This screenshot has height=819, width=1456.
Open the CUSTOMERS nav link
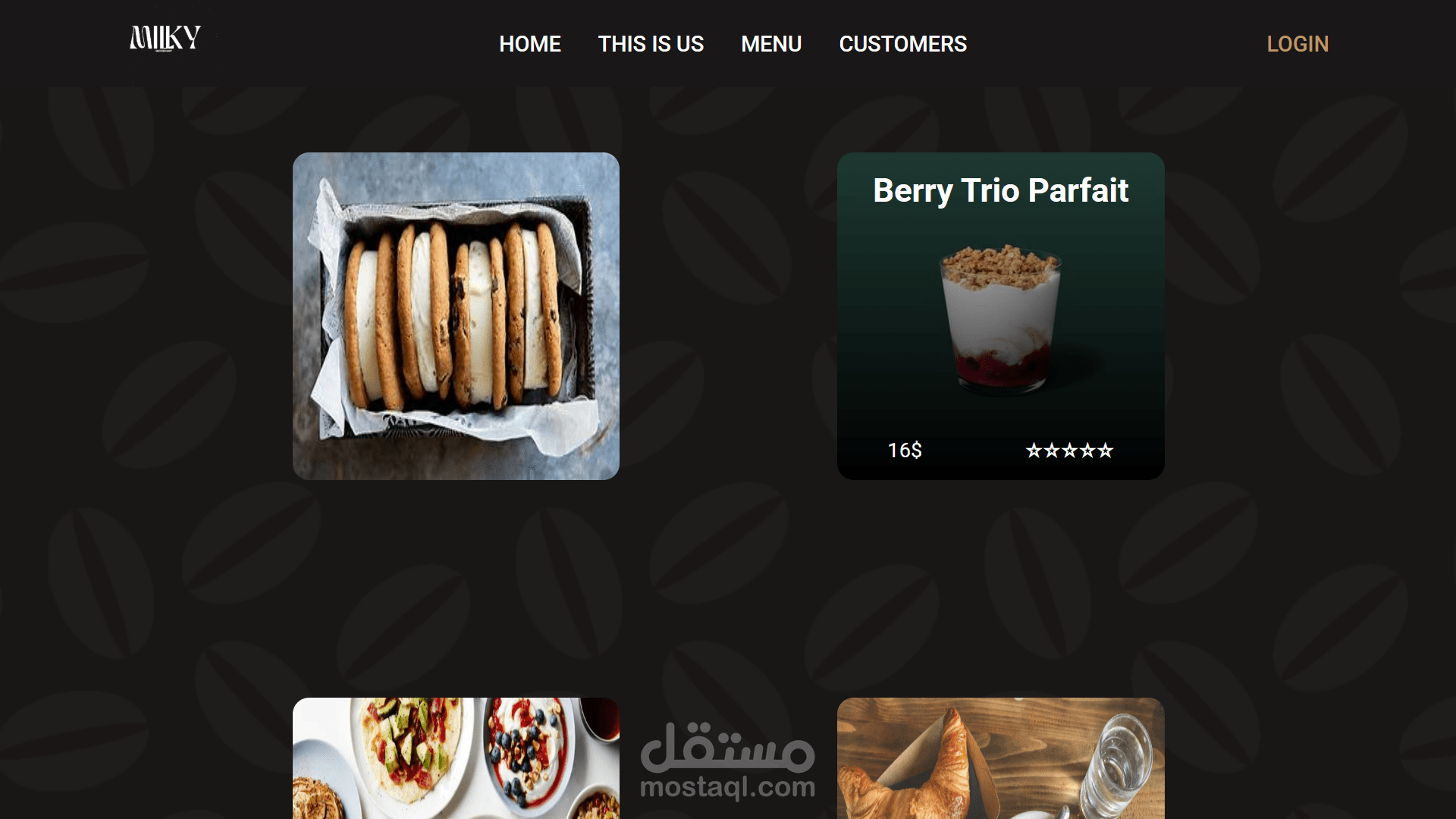click(x=903, y=44)
